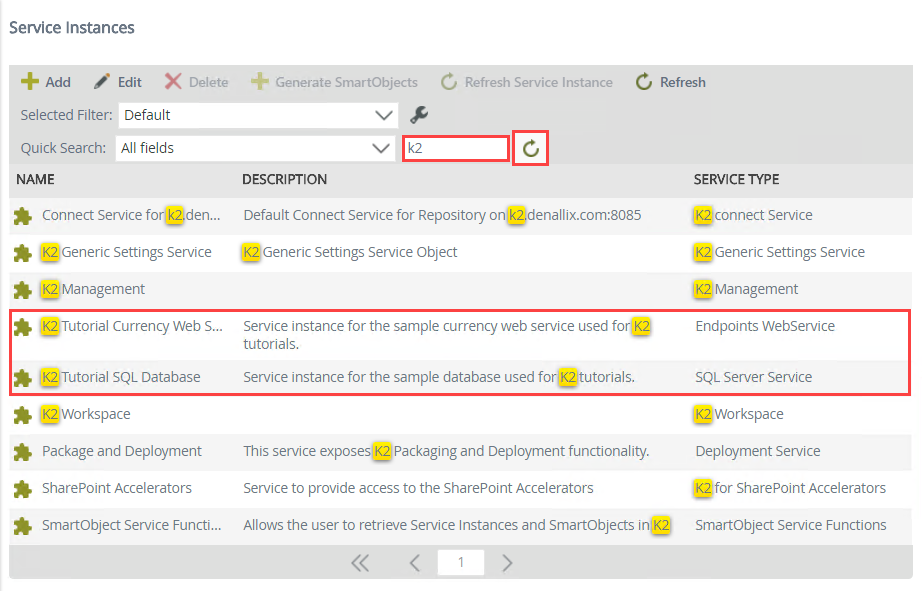Click the Refresh toolbar circular arrow icon
The width and height of the screenshot is (922, 591).
pyautogui.click(x=644, y=82)
